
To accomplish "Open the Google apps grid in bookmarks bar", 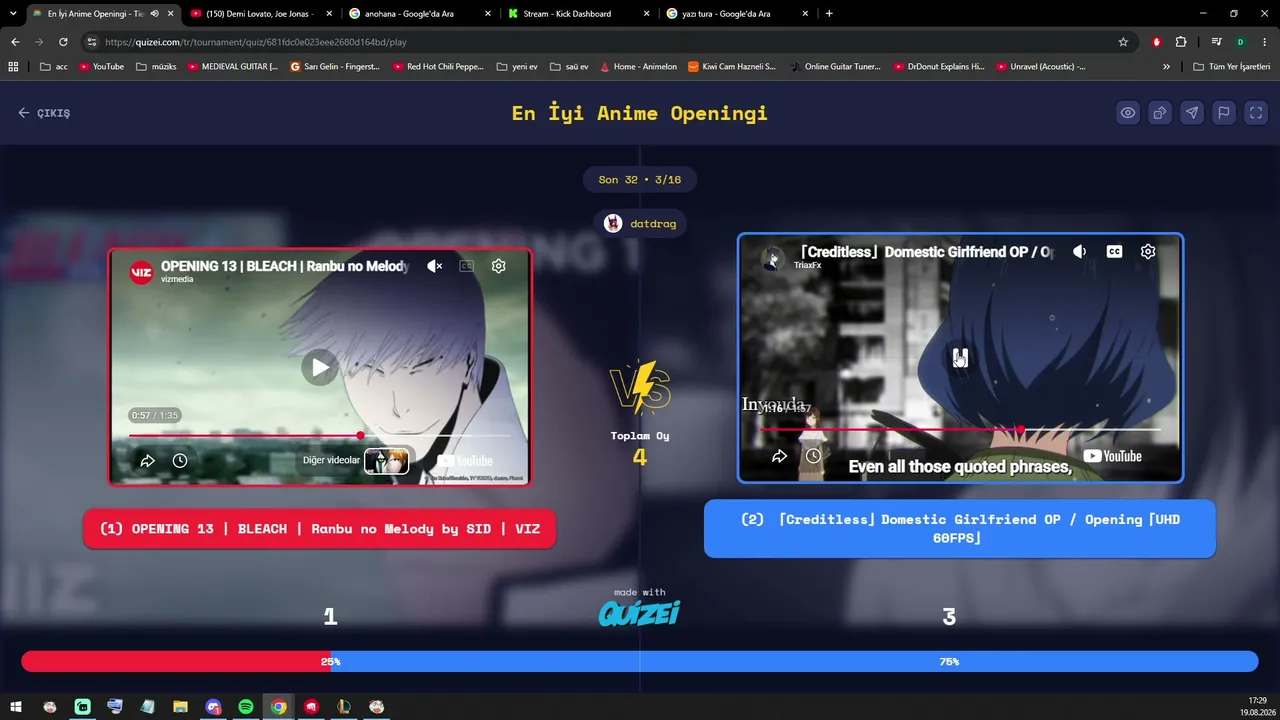I will click(x=13, y=67).
